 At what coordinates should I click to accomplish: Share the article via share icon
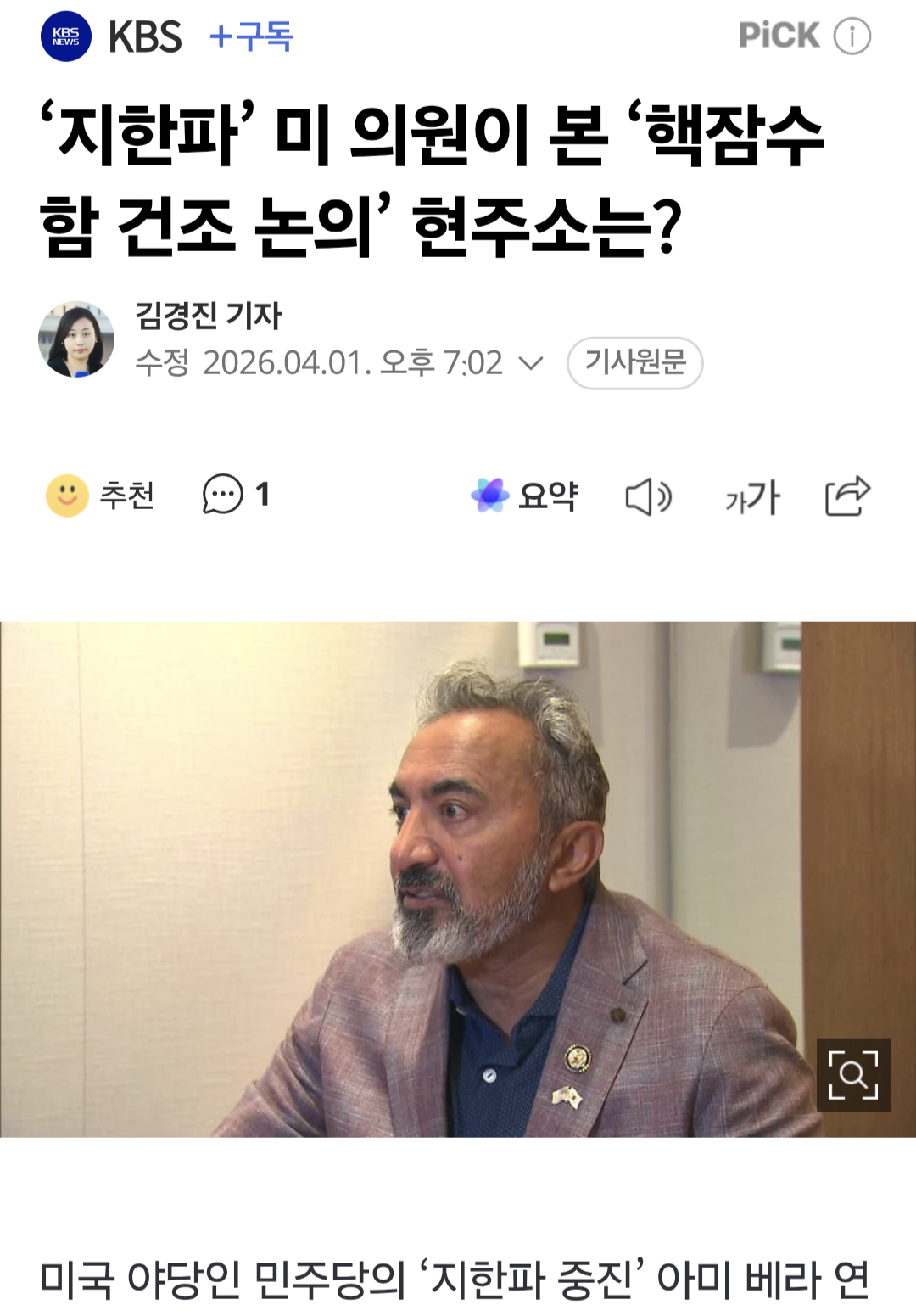point(847,496)
